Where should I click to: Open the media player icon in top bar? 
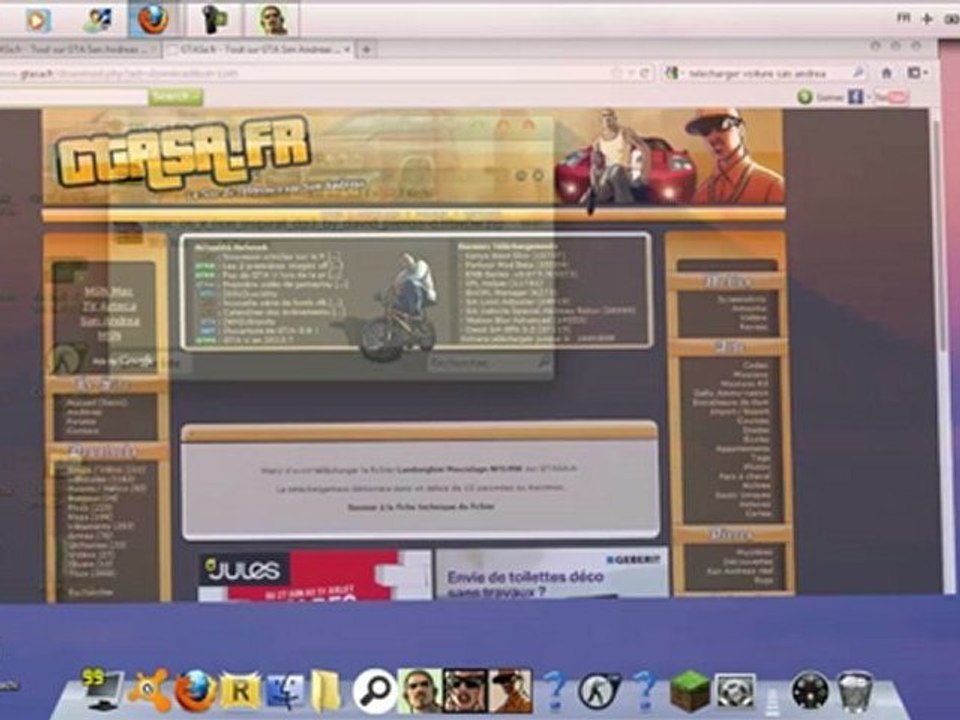click(x=37, y=20)
